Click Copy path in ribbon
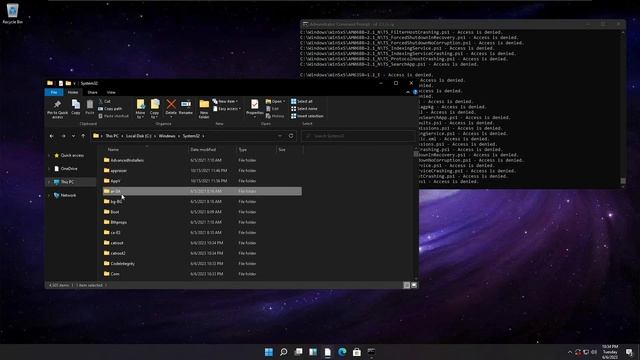This screenshot has width=640, height=360. point(110,109)
